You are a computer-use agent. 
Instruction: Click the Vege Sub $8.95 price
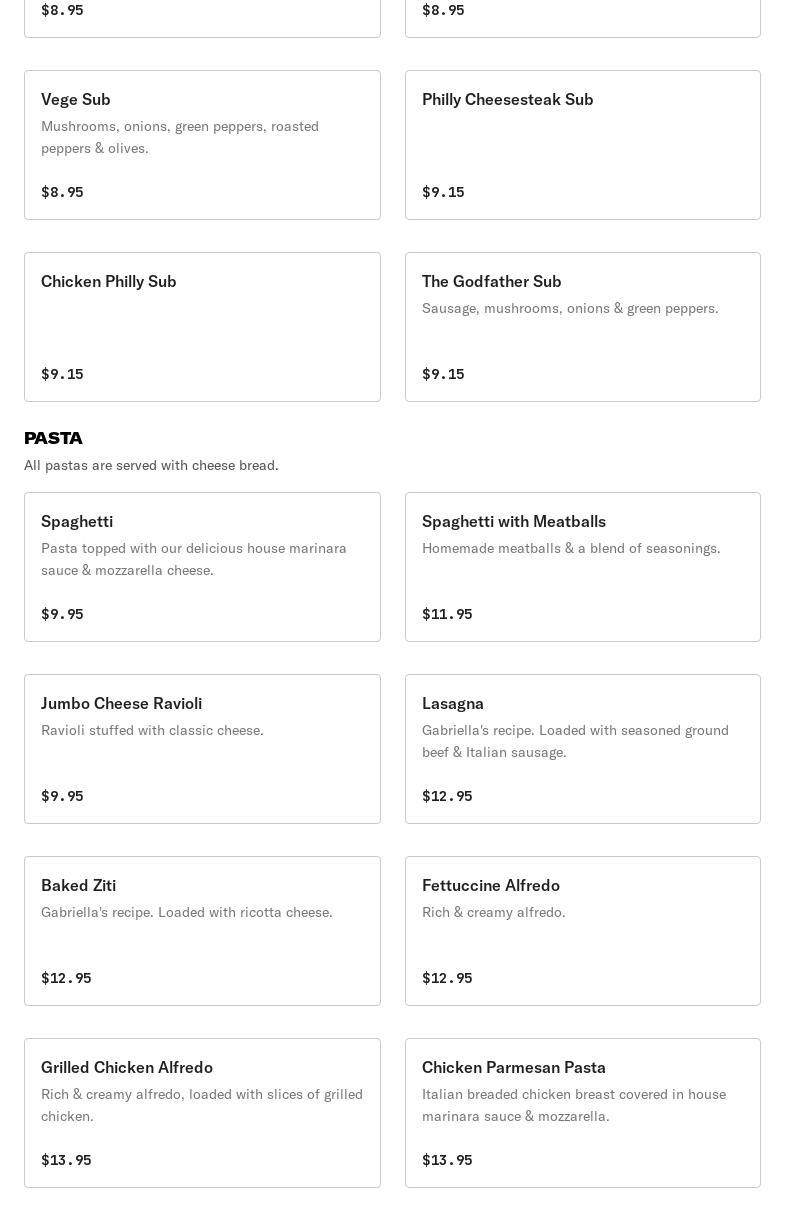click(x=62, y=192)
